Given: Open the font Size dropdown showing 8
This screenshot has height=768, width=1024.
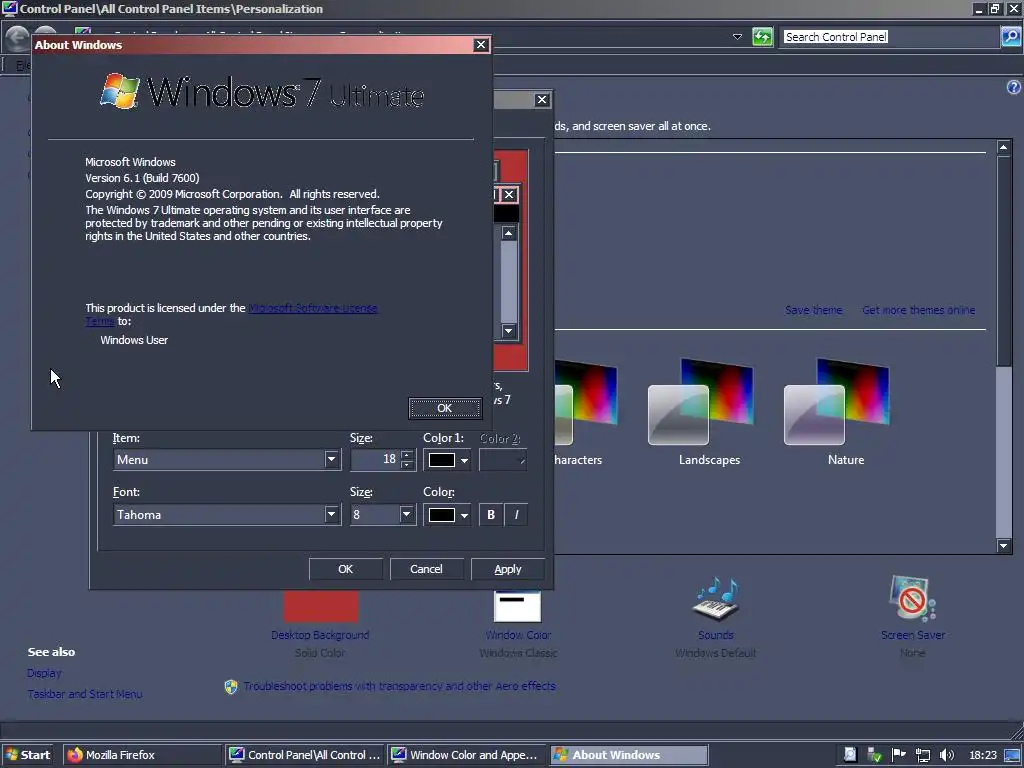Looking at the screenshot, I should pos(406,515).
